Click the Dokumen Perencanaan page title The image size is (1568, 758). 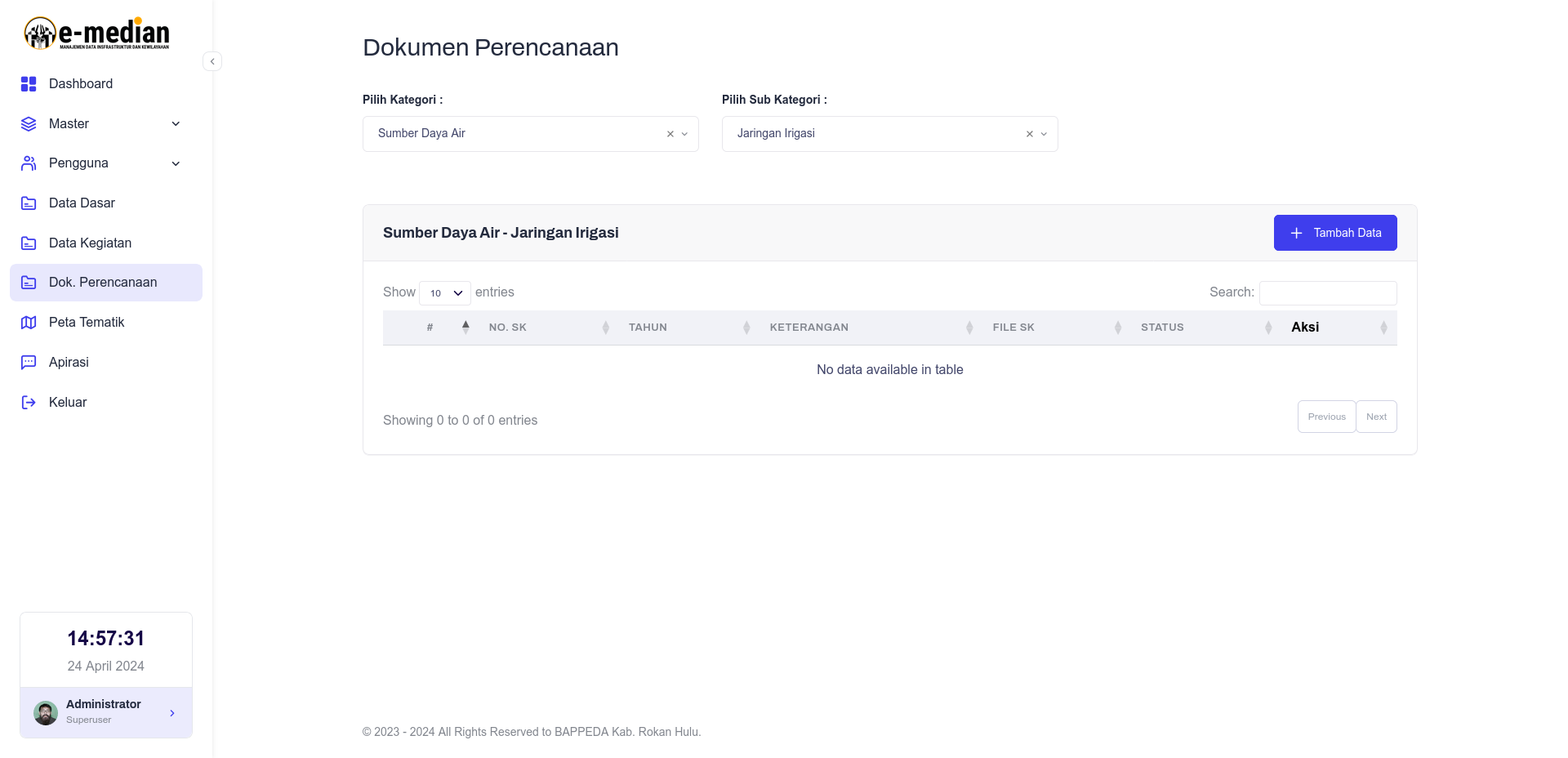pos(491,47)
